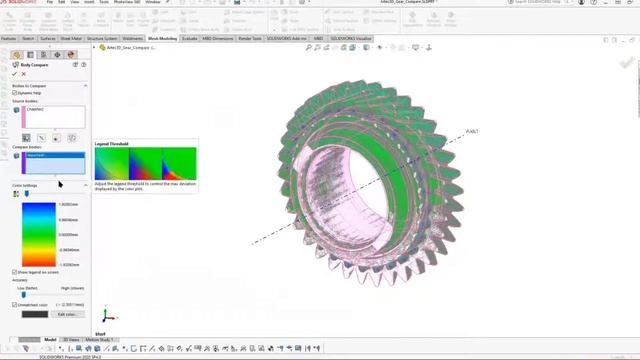Click the user login icon in title bar
640x360 pixels.
point(582,2)
